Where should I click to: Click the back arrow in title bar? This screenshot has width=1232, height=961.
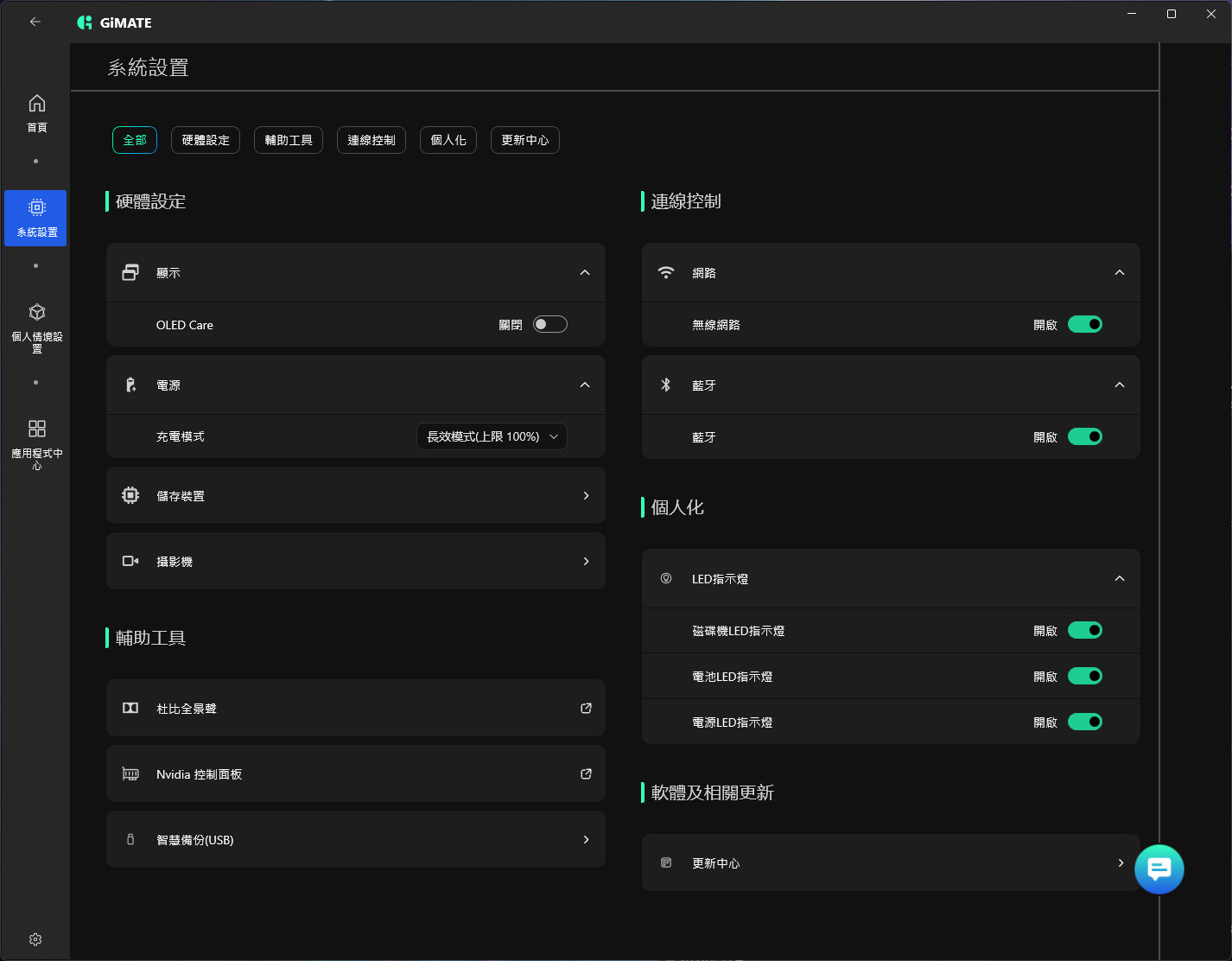[x=35, y=22]
